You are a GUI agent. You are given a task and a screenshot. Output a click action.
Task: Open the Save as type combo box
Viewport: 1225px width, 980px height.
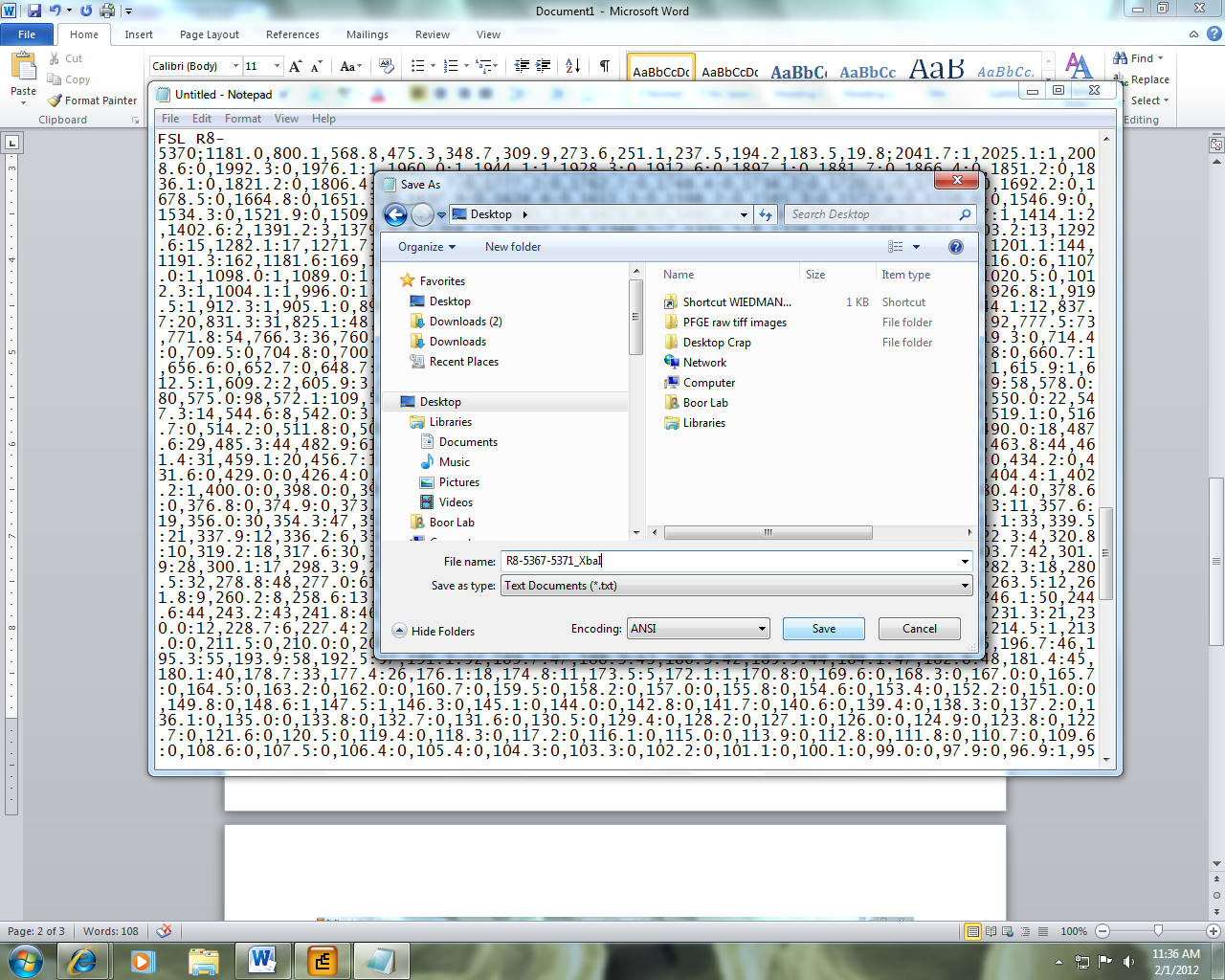(x=737, y=586)
